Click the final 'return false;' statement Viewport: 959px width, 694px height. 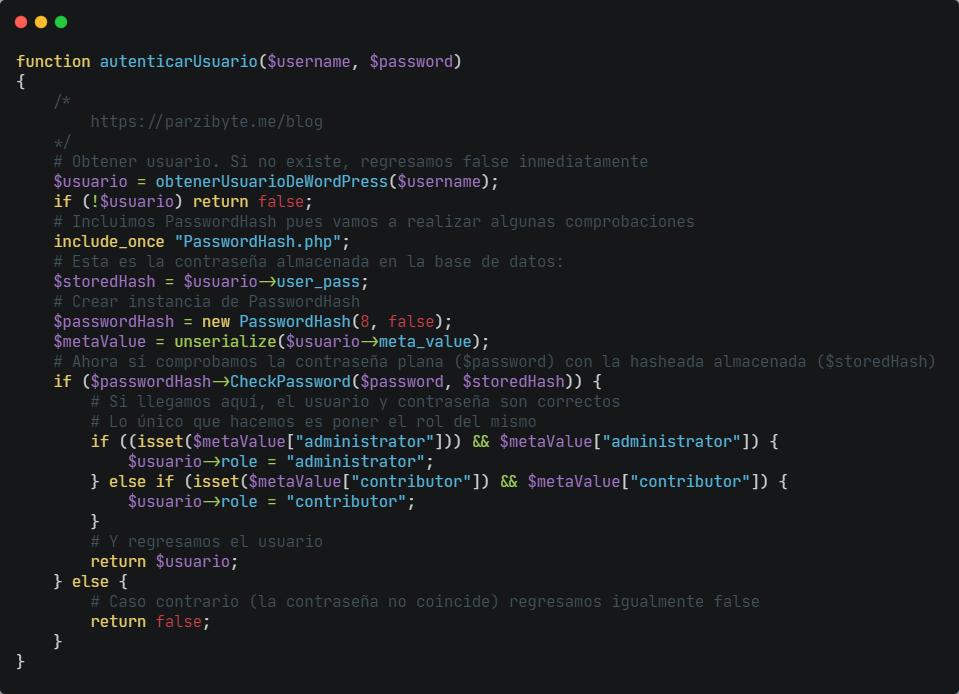click(150, 622)
